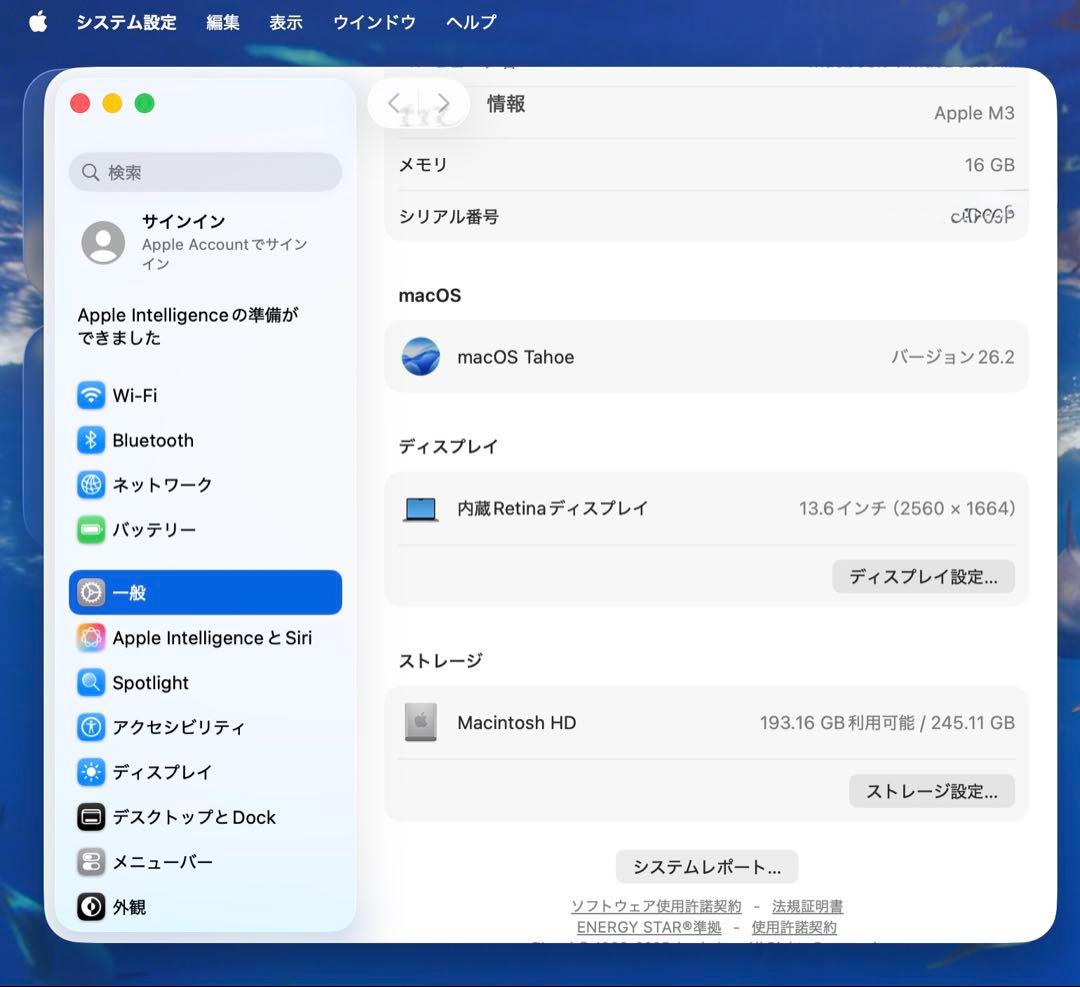Viewport: 1080px width, 987px height.
Task: Click the back navigation arrow
Action: tap(394, 102)
